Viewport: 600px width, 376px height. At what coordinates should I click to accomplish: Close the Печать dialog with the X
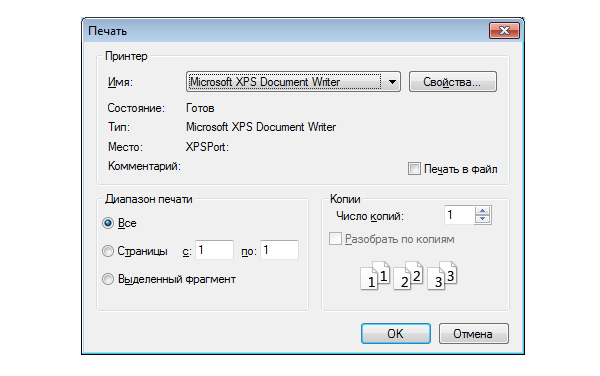pyautogui.click(x=504, y=30)
